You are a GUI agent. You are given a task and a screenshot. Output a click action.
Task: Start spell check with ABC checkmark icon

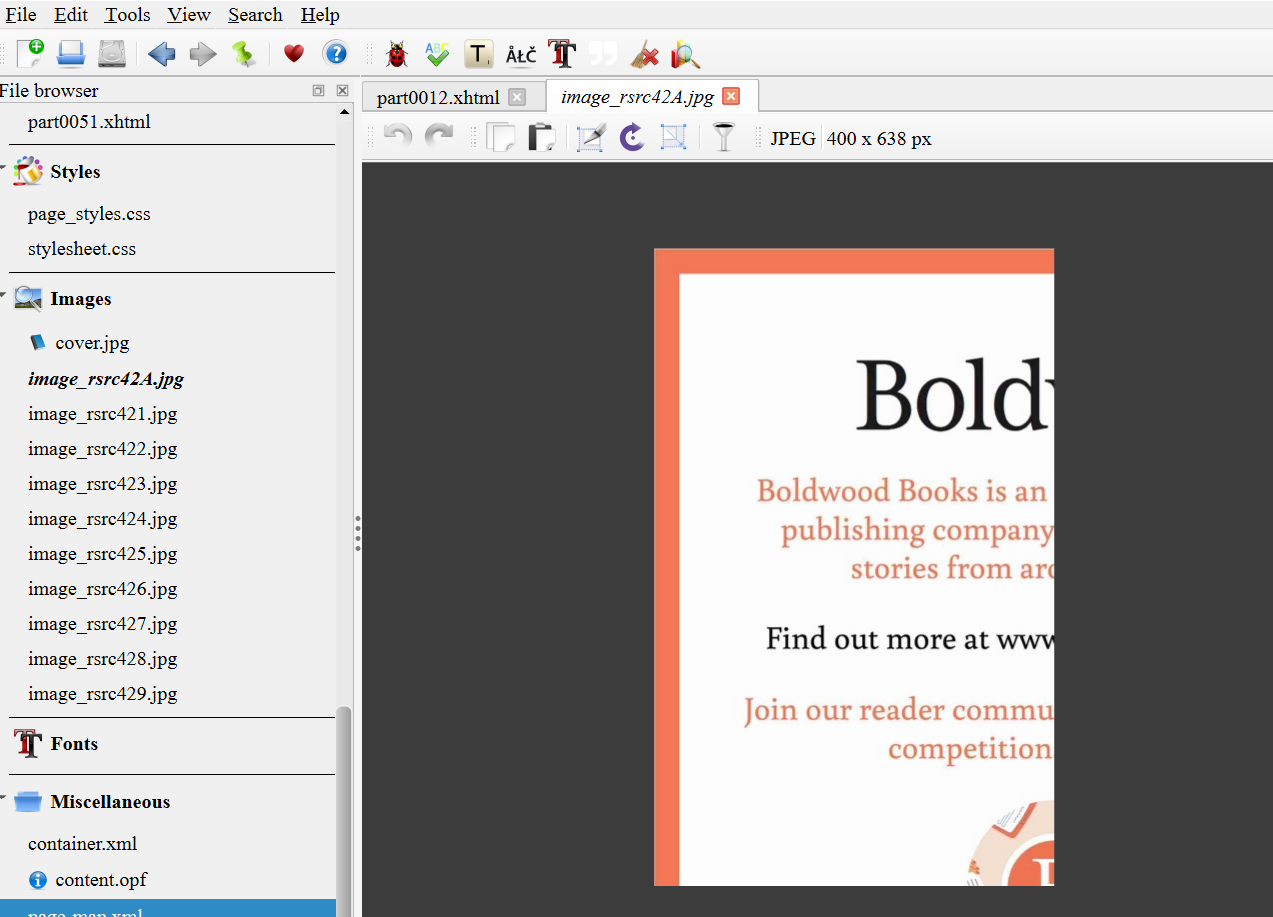(x=437, y=54)
